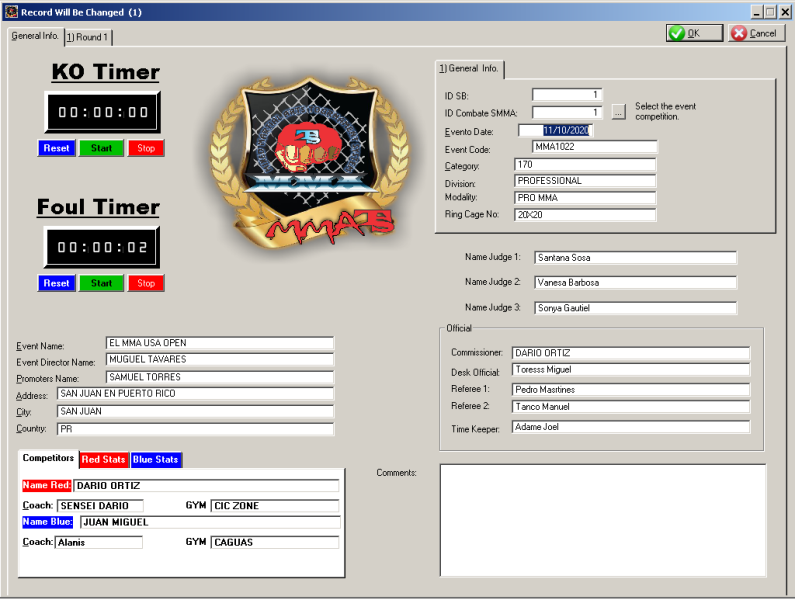Click the Ring Cage No field 20X20
This screenshot has width=795, height=600.
[x=585, y=215]
